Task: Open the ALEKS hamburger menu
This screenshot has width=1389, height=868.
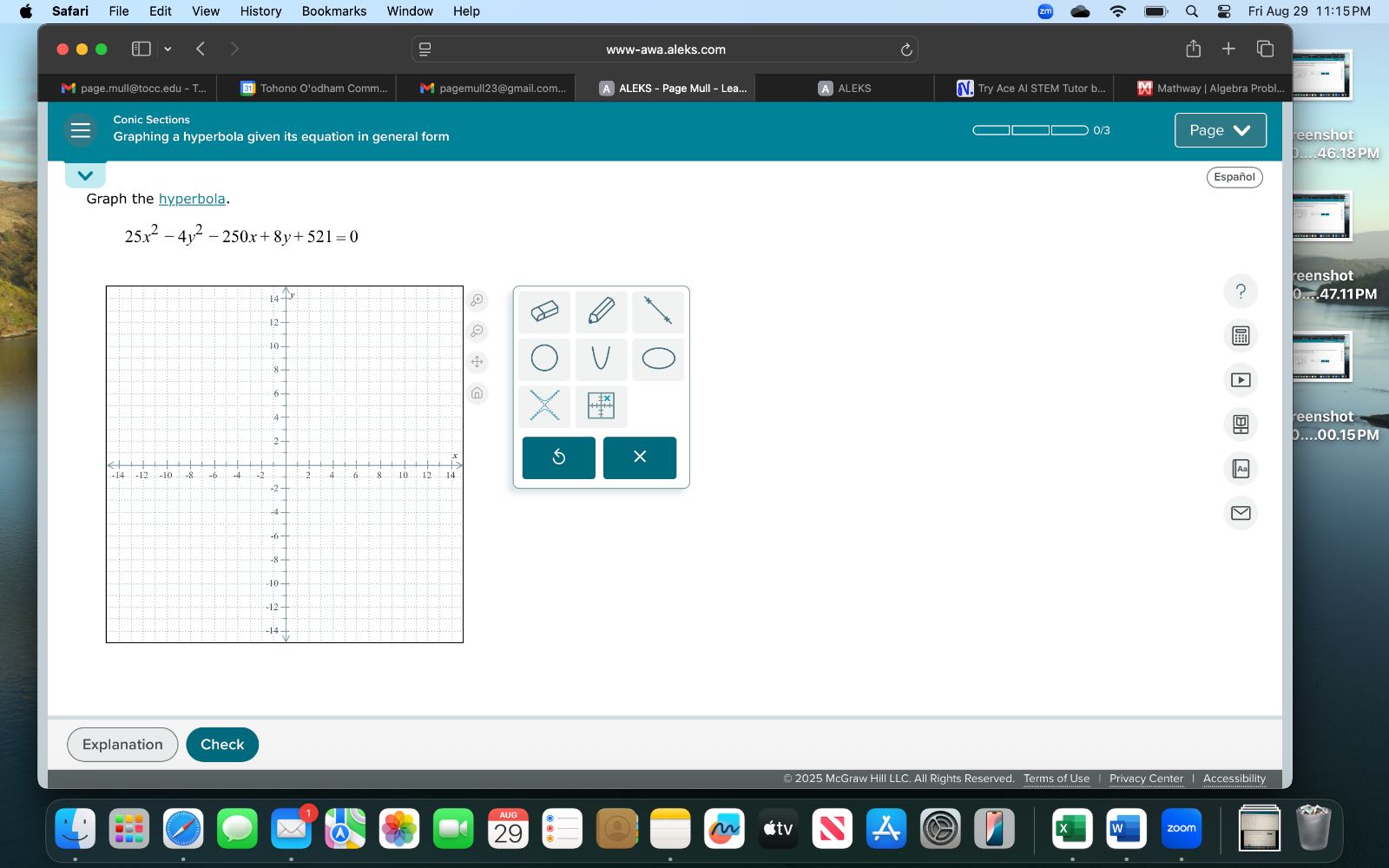Action: [81, 130]
